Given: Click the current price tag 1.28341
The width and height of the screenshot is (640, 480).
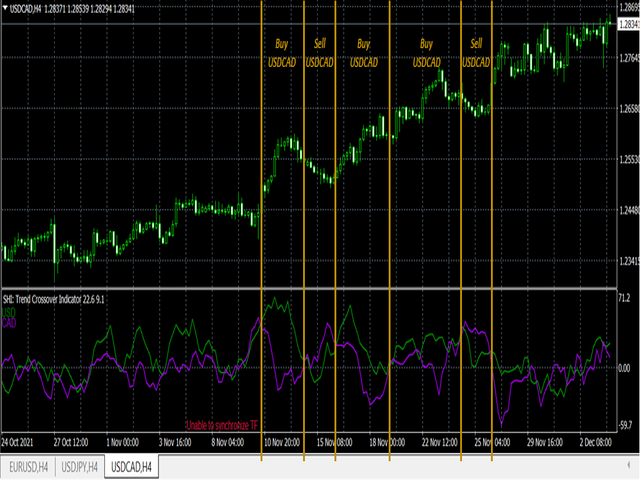Looking at the screenshot, I should (x=628, y=24).
